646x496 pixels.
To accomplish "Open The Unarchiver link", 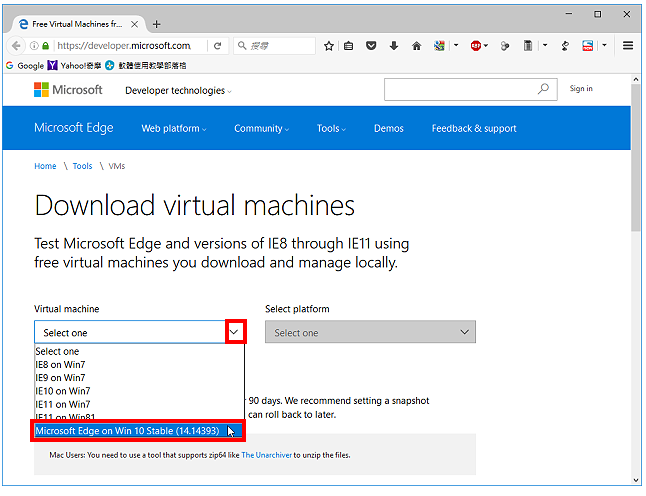I will point(266,455).
